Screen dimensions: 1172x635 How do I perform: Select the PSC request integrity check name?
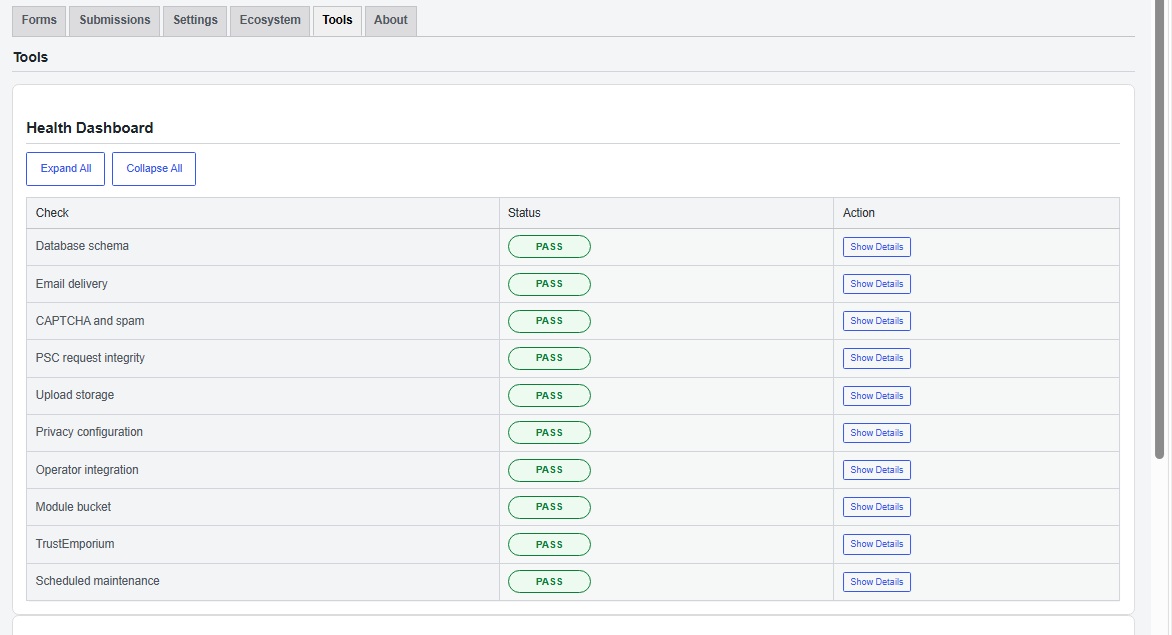click(90, 358)
